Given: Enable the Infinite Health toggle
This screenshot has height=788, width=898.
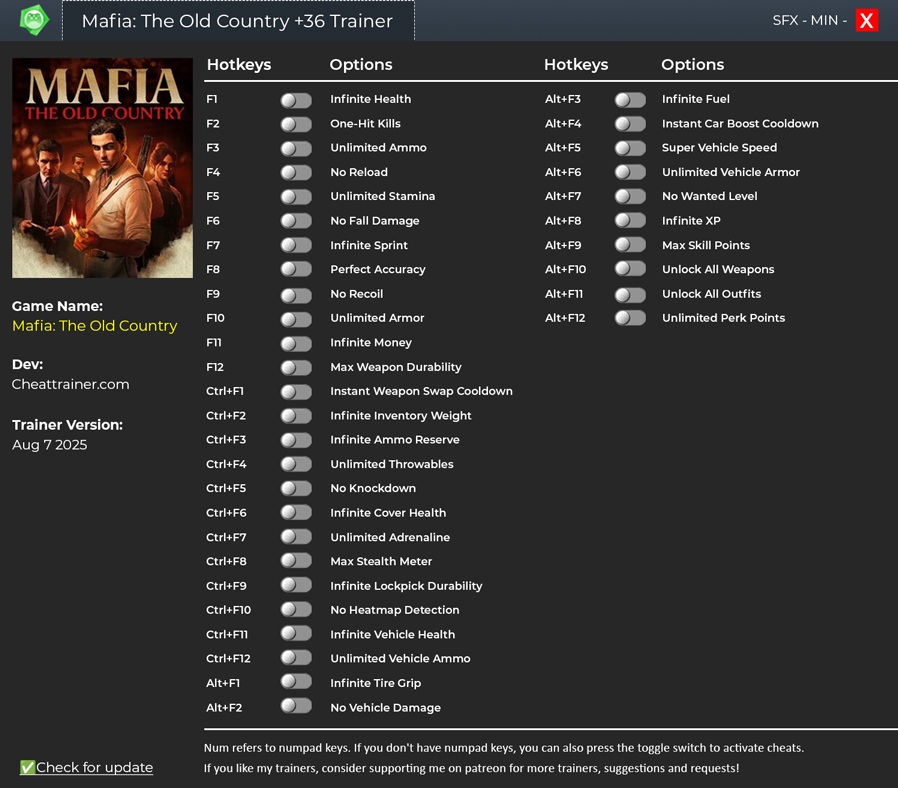Looking at the screenshot, I should [296, 100].
